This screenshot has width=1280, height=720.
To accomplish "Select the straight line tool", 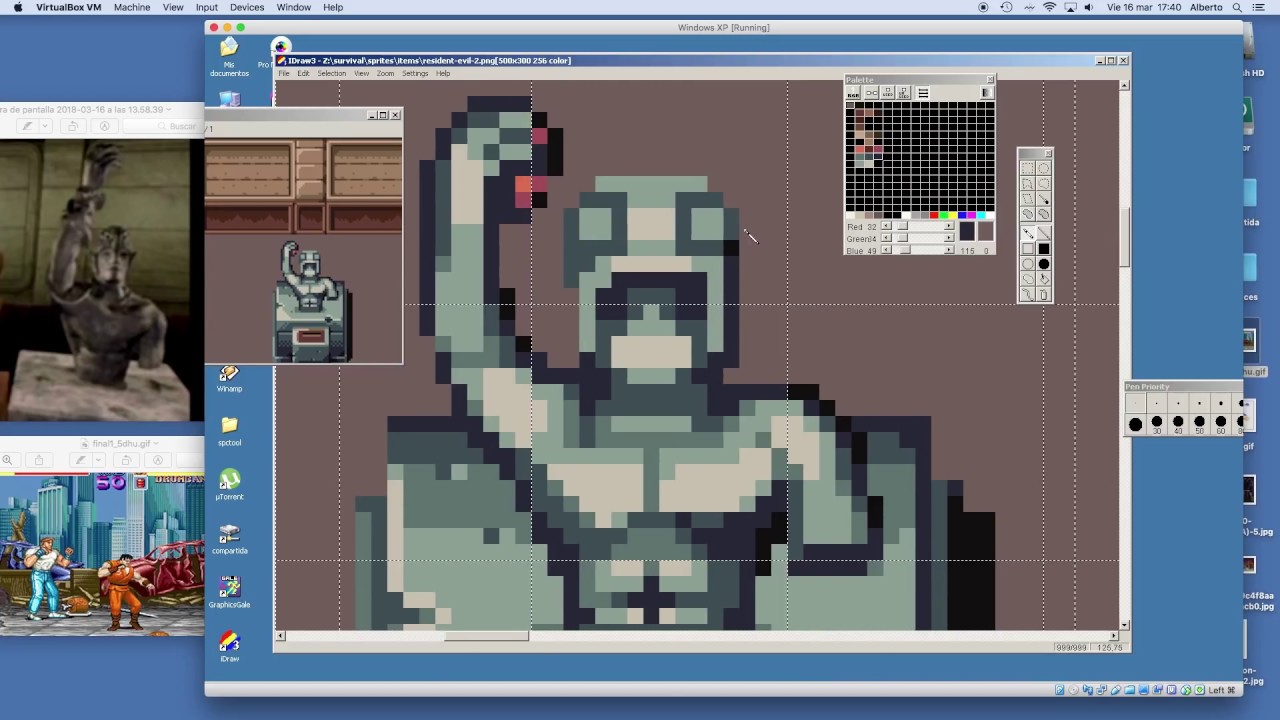I will pos(1043,233).
